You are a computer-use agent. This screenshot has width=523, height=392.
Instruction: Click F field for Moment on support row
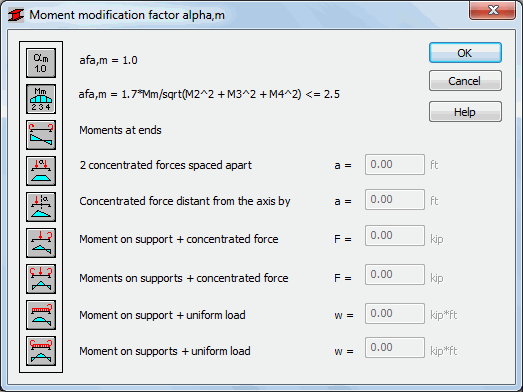[x=395, y=236]
